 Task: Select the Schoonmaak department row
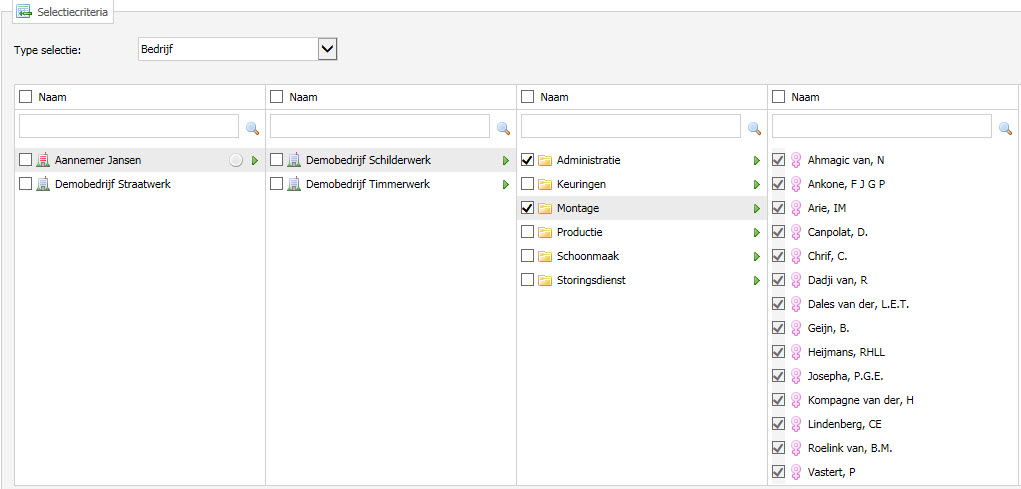point(641,256)
